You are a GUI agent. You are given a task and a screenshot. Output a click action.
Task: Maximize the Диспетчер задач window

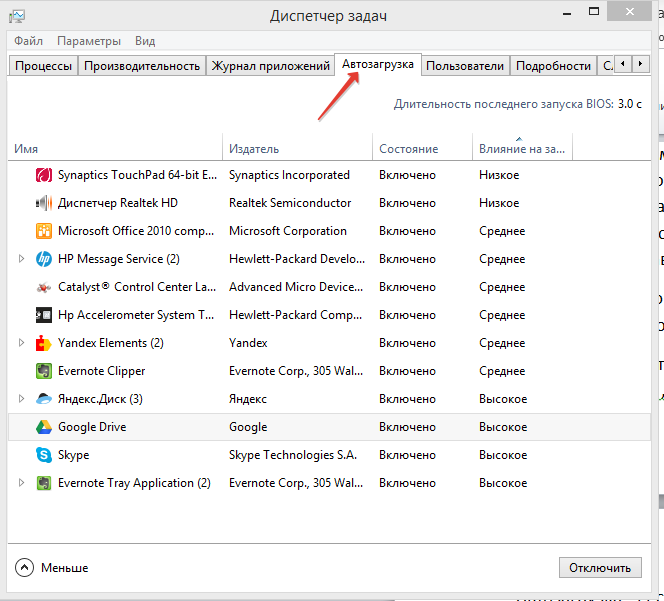[594, 12]
